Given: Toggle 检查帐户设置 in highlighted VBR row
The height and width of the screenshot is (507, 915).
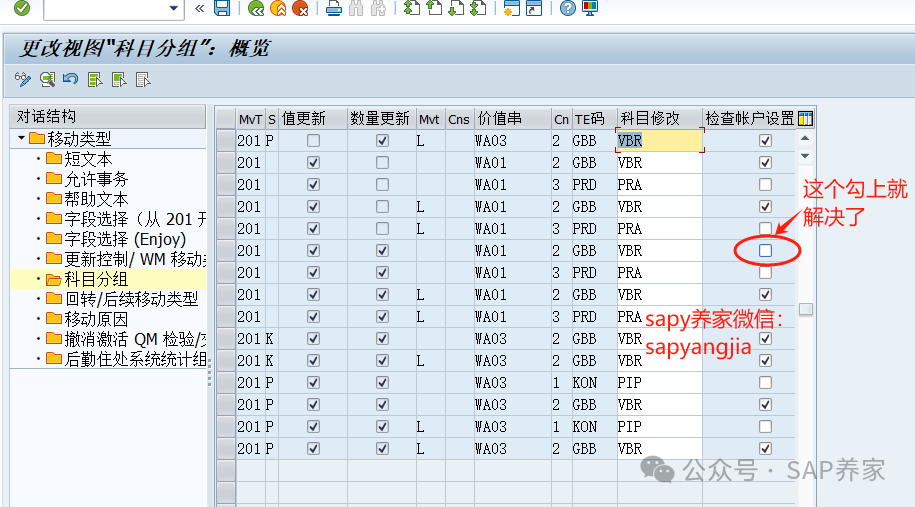Looking at the screenshot, I should point(765,141).
